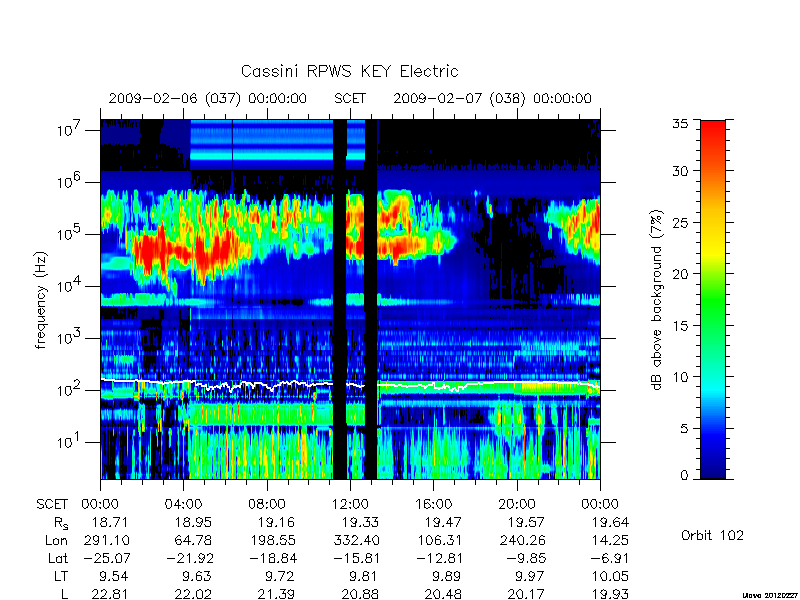The height and width of the screenshot is (600, 800).
Task: Click the 0 value on color scale
Action: coord(684,475)
